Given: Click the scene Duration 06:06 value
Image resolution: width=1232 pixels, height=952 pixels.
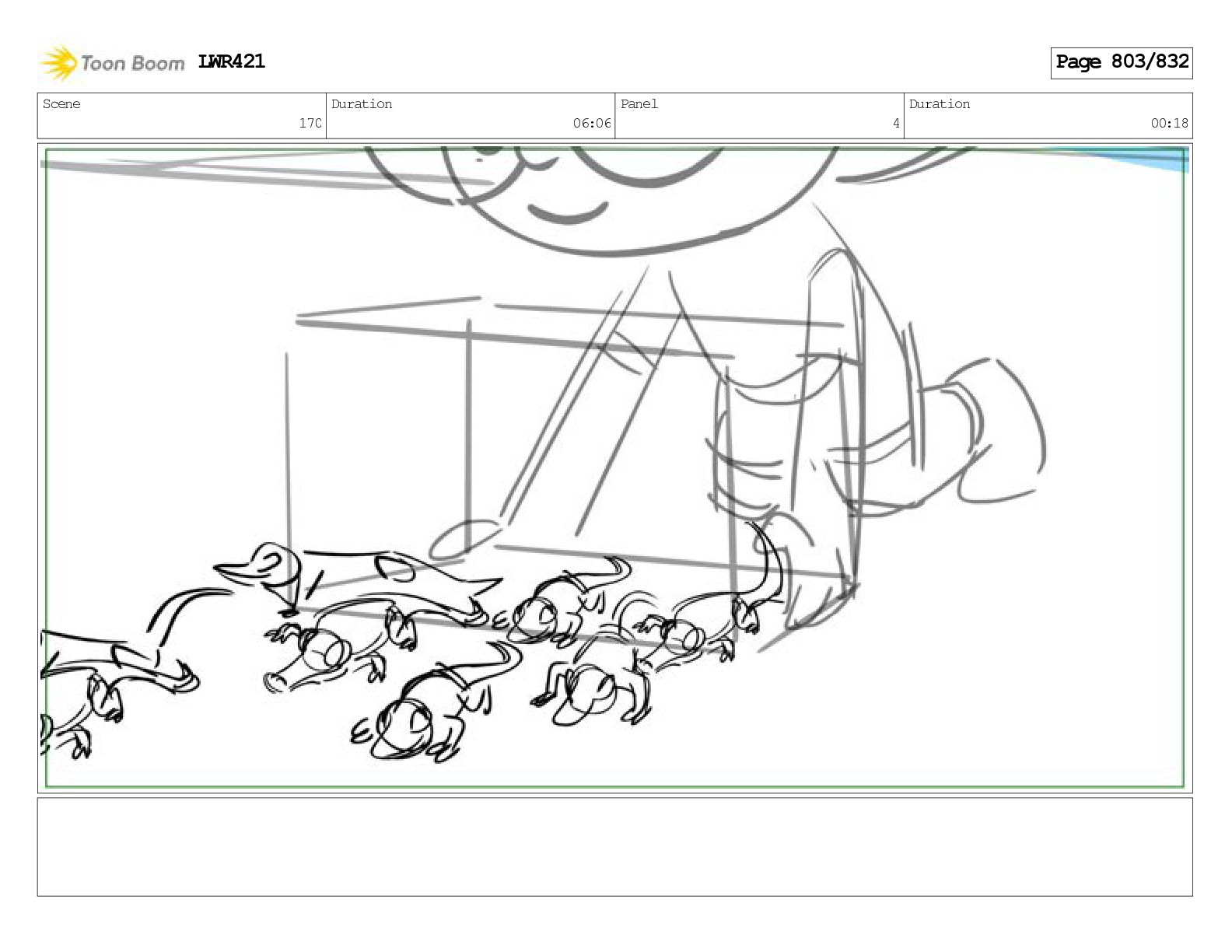Looking at the screenshot, I should coord(592,123).
